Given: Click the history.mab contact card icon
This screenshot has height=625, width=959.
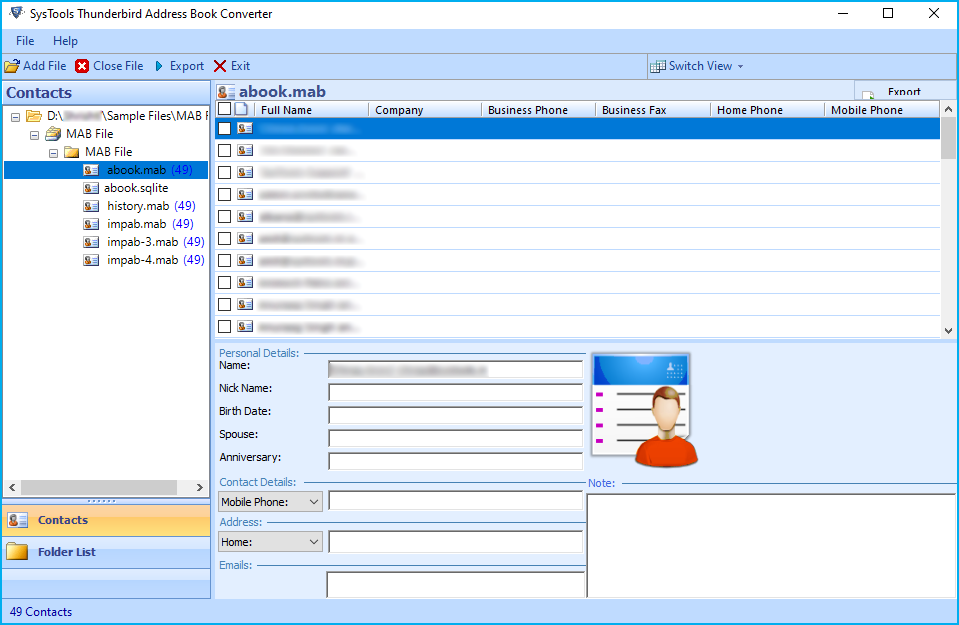Looking at the screenshot, I should coord(91,206).
